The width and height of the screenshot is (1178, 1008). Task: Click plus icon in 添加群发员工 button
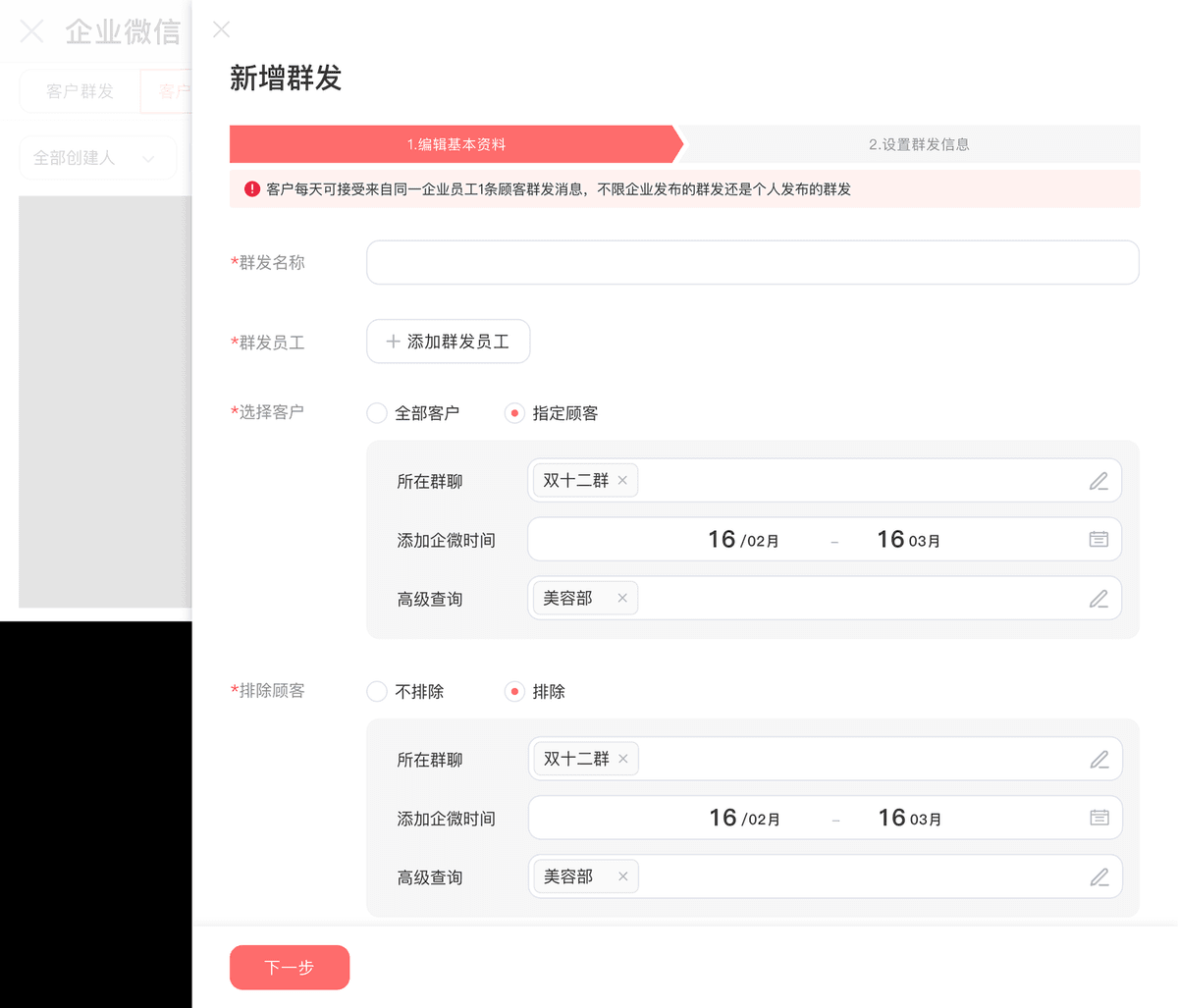tap(393, 342)
